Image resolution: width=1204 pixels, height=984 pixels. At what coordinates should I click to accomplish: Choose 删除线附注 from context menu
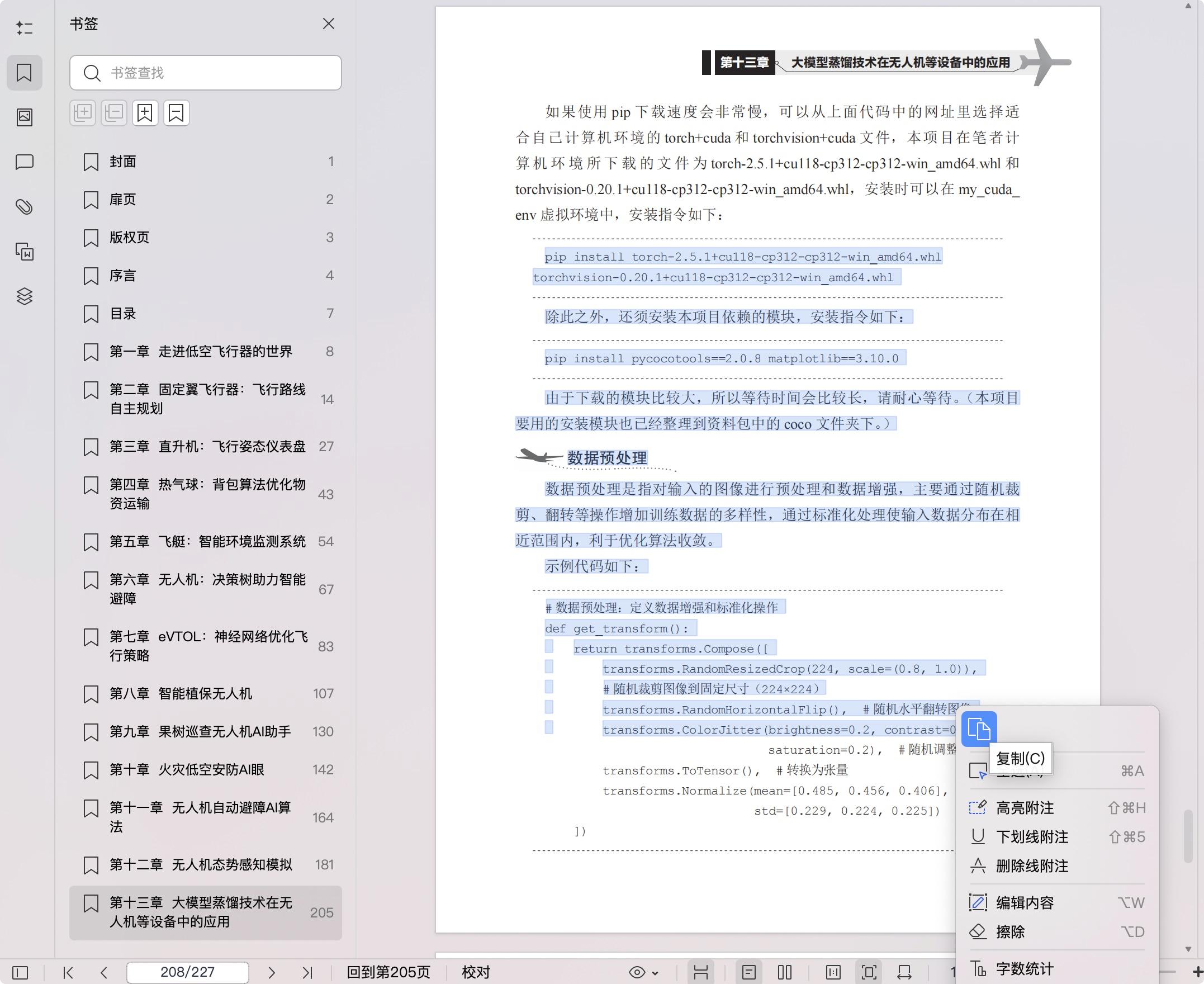[1057, 865]
